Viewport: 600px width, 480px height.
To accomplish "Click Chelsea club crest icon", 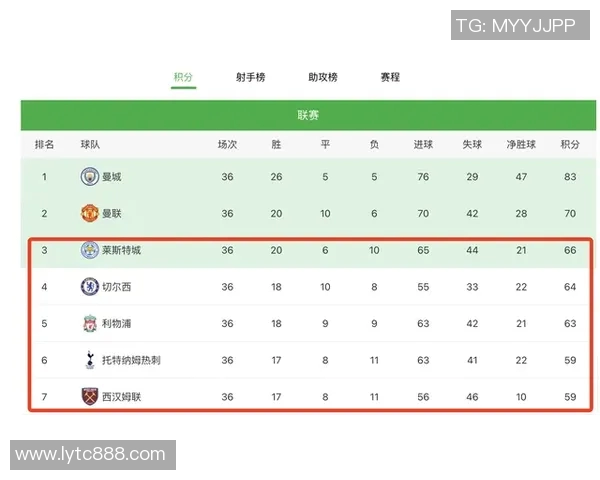I will tap(89, 287).
